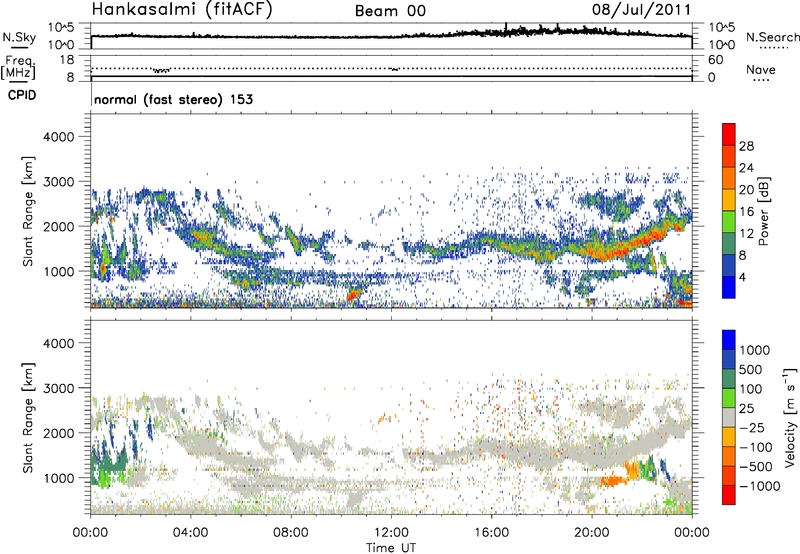Click the green positive-velocity patch after 00:00
Screen dimensions: 800x554
(x=108, y=465)
